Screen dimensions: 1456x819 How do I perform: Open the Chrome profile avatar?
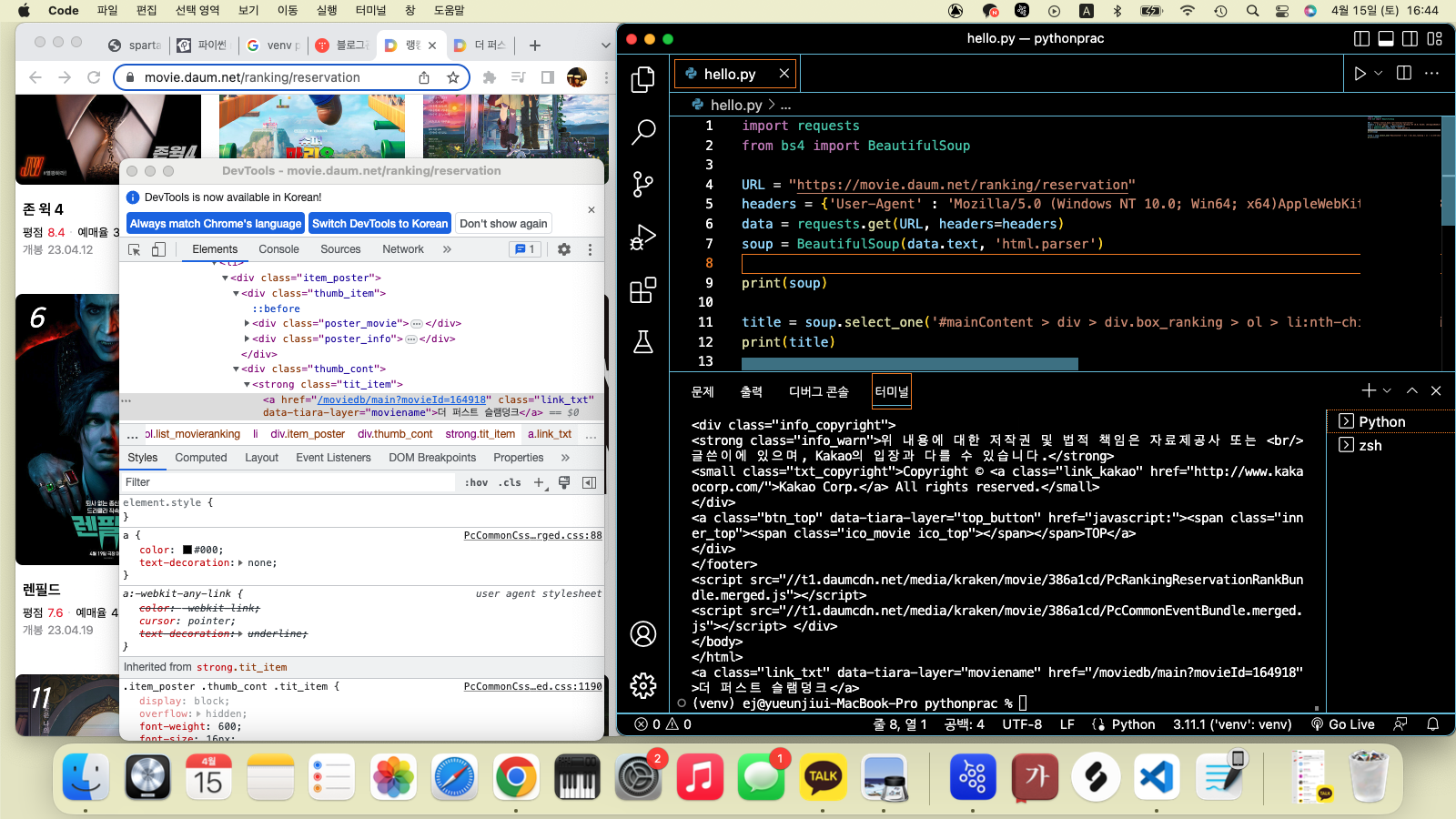(x=577, y=77)
